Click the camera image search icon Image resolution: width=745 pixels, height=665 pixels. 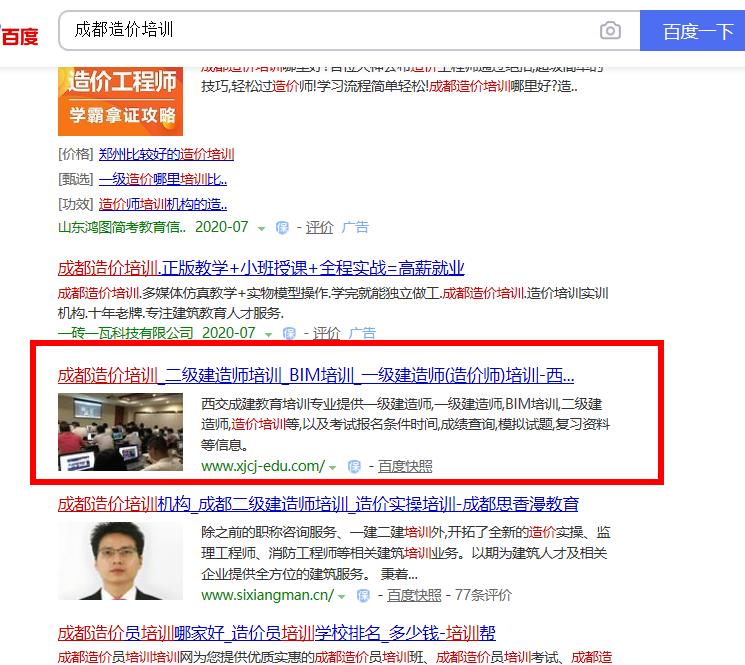coord(610,31)
